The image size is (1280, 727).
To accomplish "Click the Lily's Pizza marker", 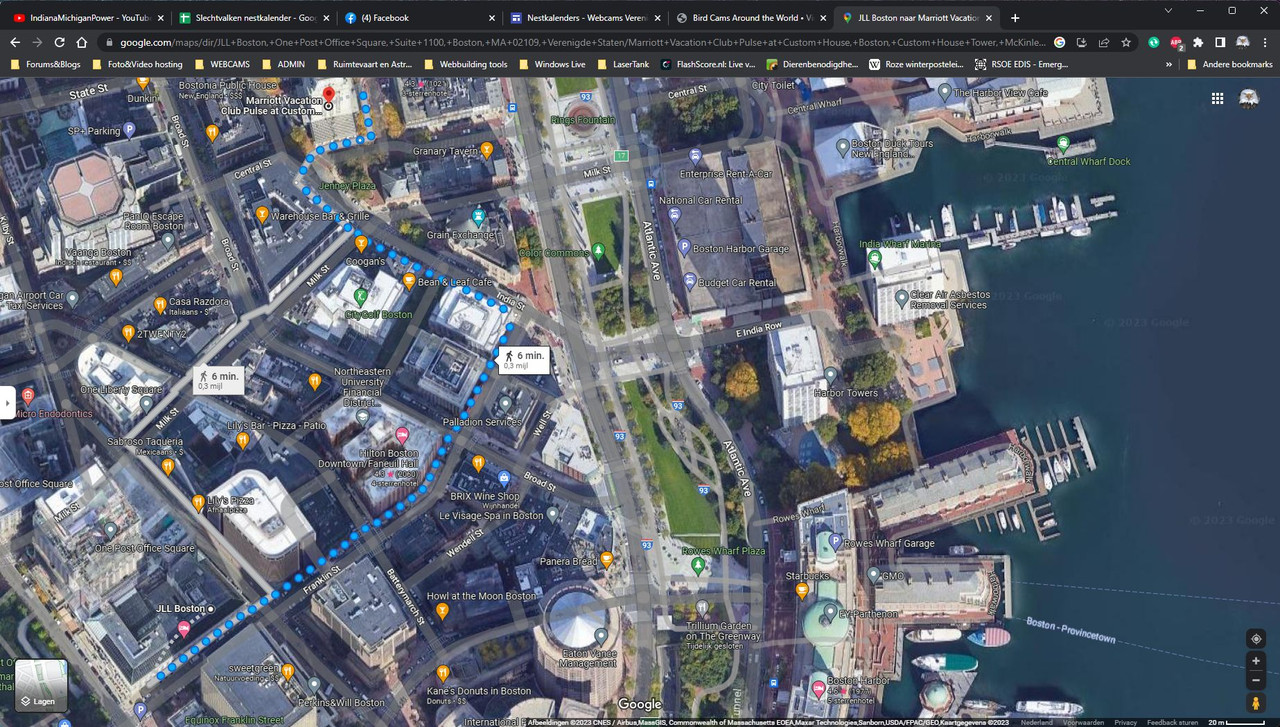I will 199,501.
